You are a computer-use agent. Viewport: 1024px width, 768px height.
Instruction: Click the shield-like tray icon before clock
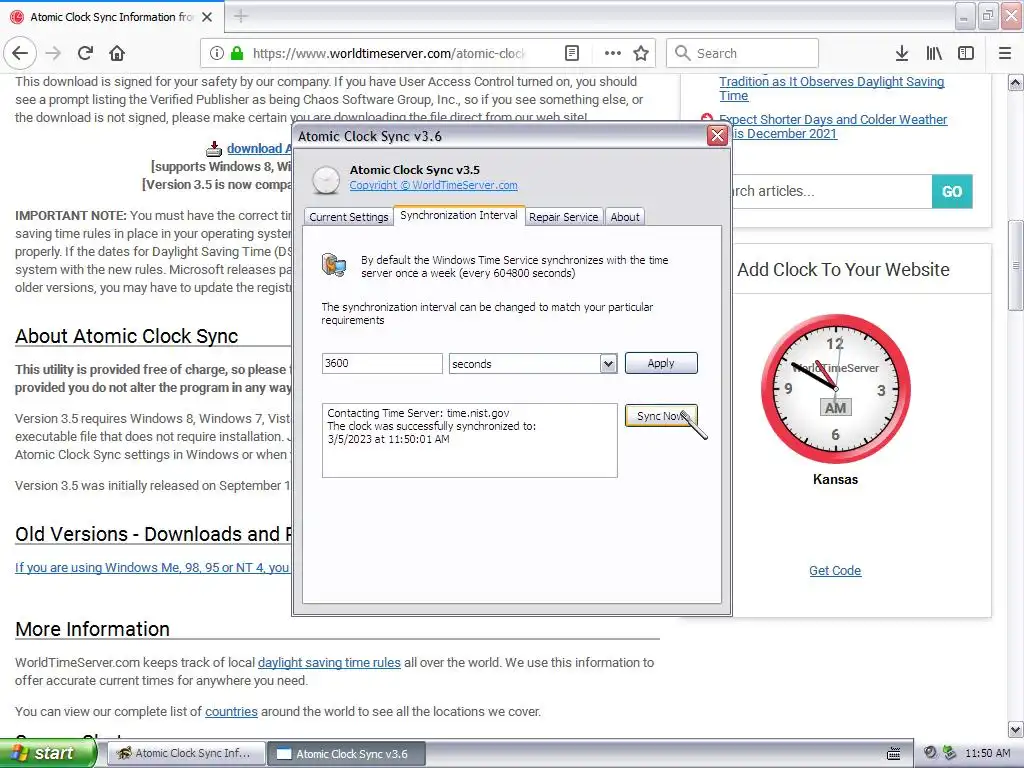[x=949, y=753]
